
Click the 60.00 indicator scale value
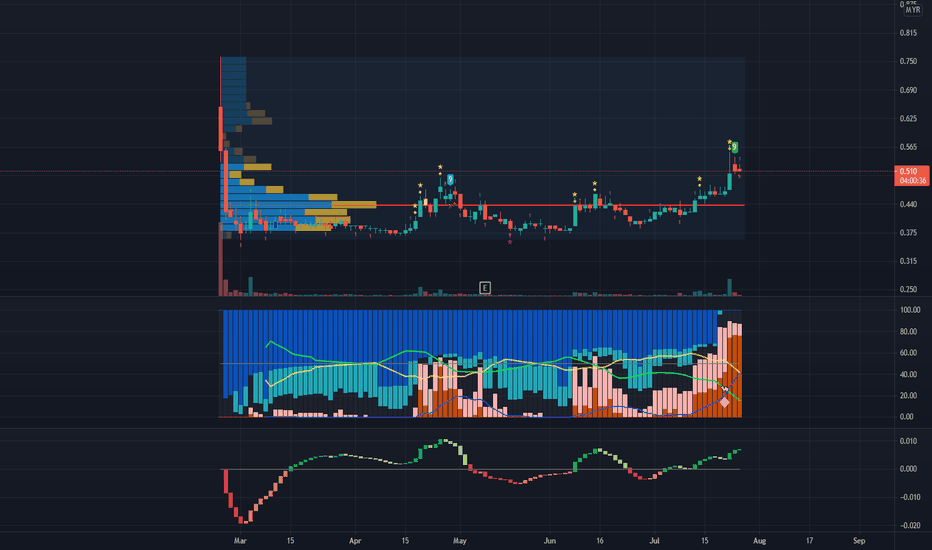tap(908, 353)
